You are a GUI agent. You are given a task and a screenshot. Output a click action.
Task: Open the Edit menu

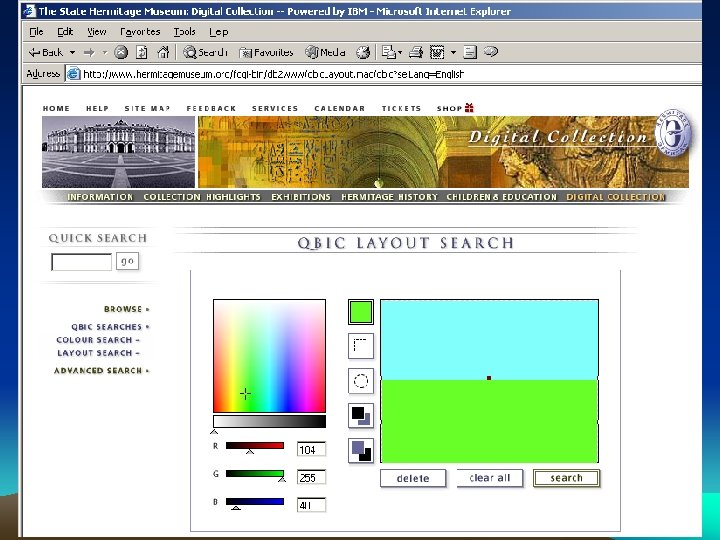click(65, 32)
